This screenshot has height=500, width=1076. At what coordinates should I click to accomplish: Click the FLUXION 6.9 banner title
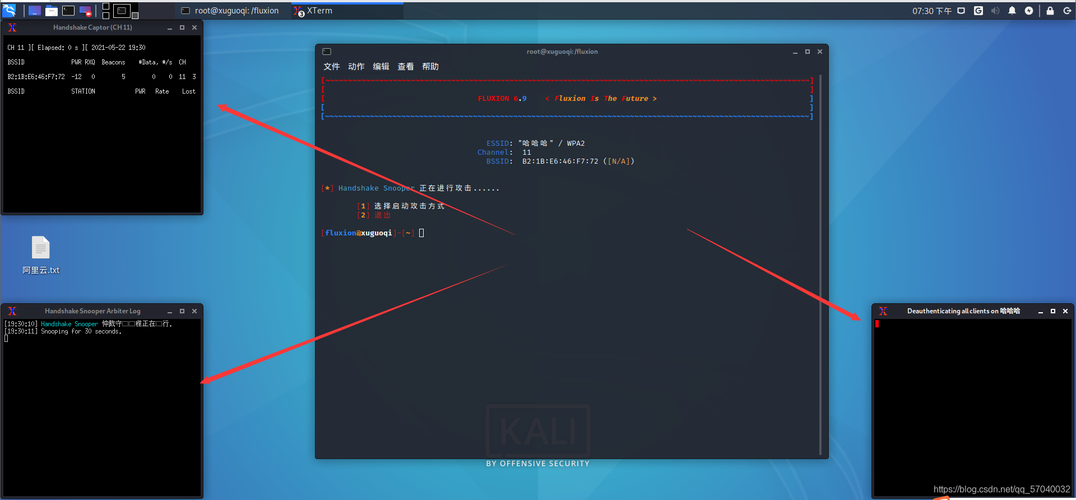(x=502, y=99)
